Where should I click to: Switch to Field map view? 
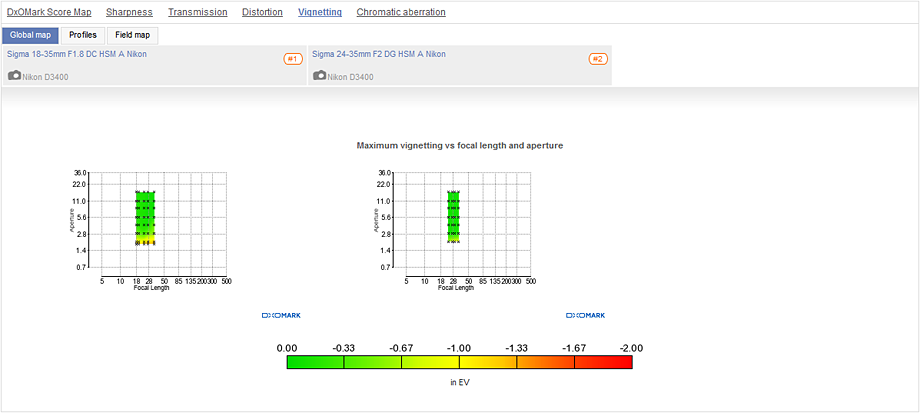133,35
